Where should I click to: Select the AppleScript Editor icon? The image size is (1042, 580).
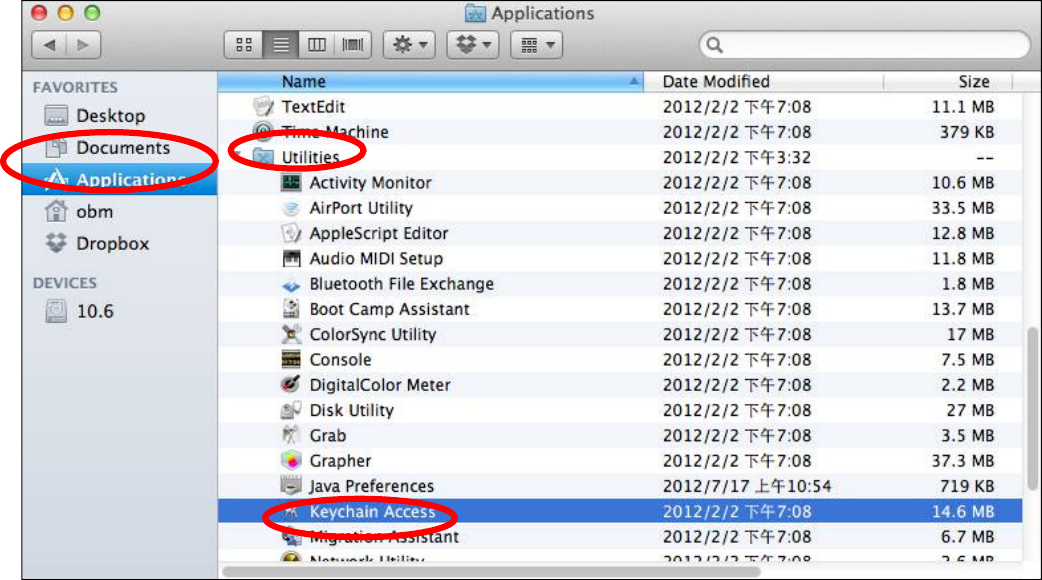point(291,233)
